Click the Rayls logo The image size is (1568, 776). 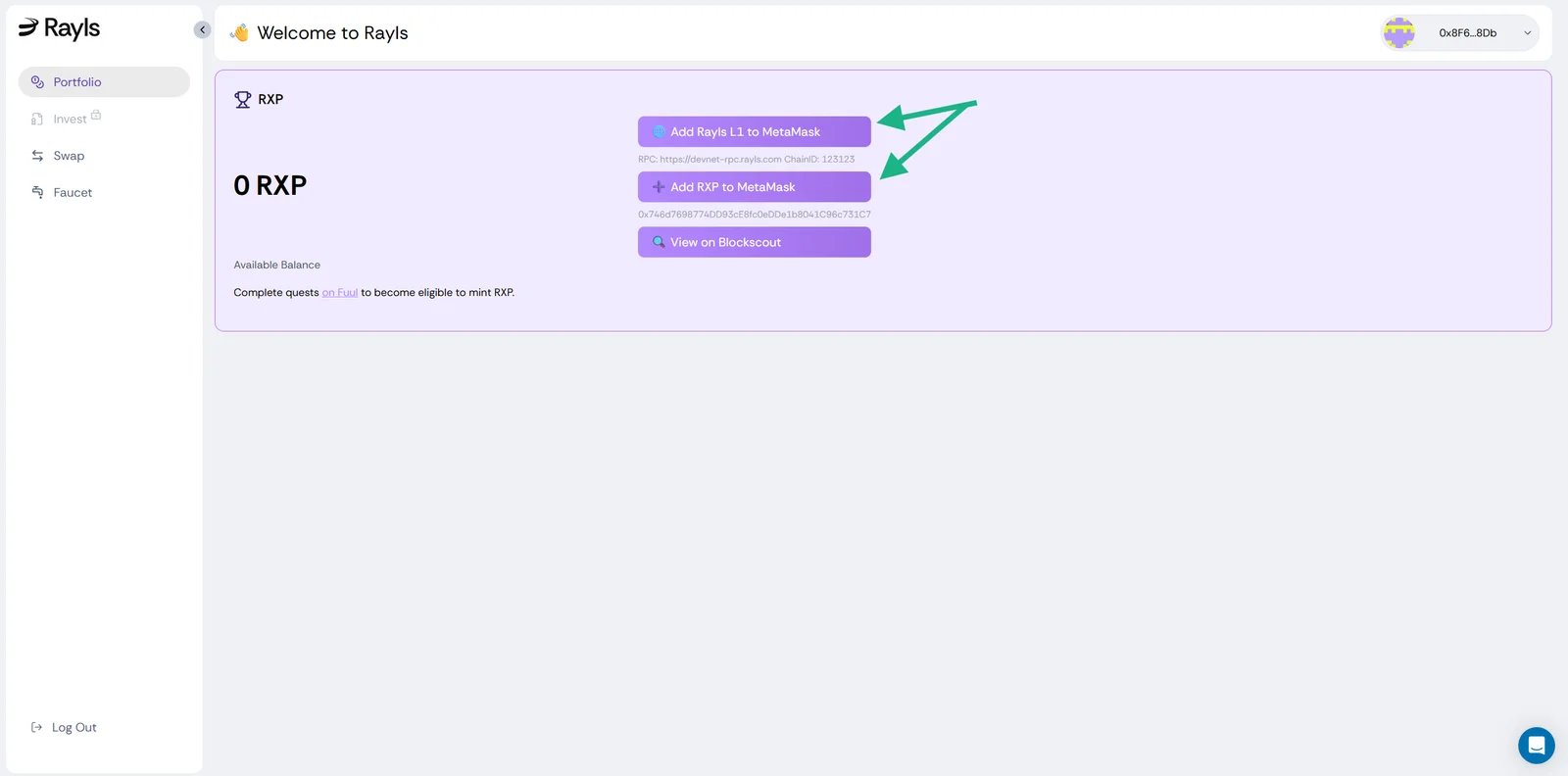click(x=59, y=28)
